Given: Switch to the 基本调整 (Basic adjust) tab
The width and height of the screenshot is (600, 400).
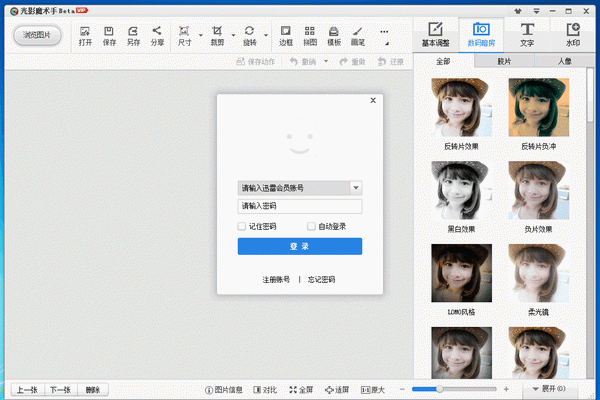Looking at the screenshot, I should (x=435, y=34).
